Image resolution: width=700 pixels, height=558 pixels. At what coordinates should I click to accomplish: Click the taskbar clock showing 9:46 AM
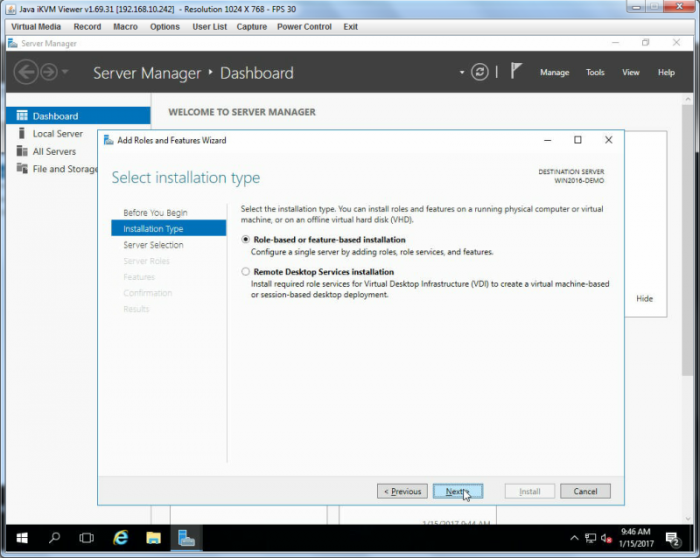[636, 537]
